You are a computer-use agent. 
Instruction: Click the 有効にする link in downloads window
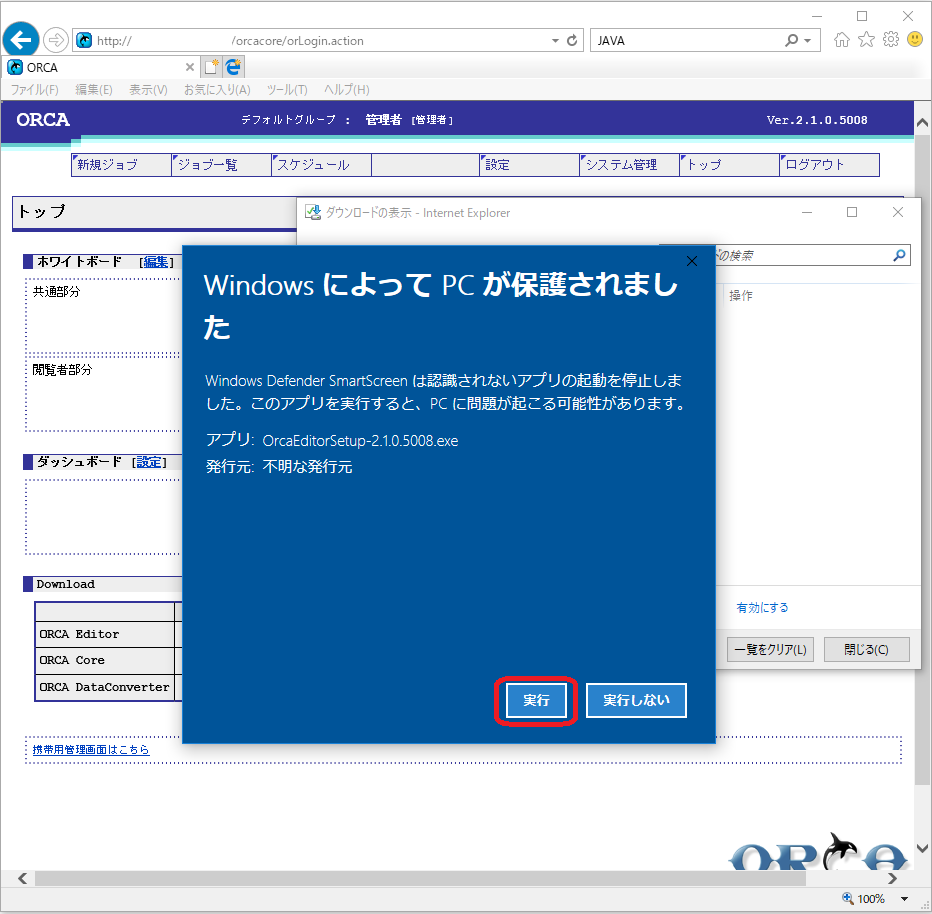tap(762, 607)
